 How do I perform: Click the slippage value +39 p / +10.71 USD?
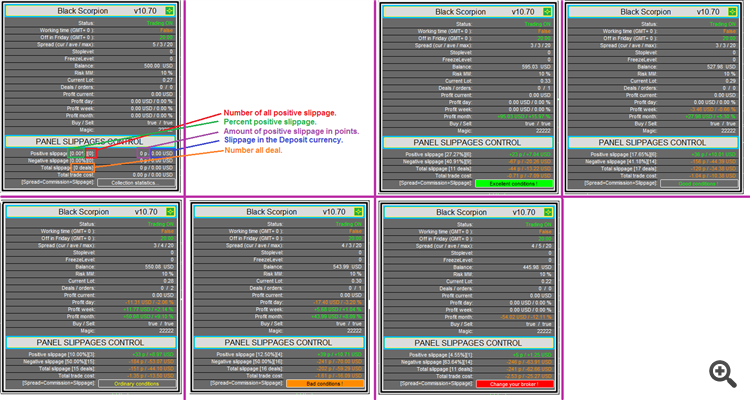click(340, 355)
